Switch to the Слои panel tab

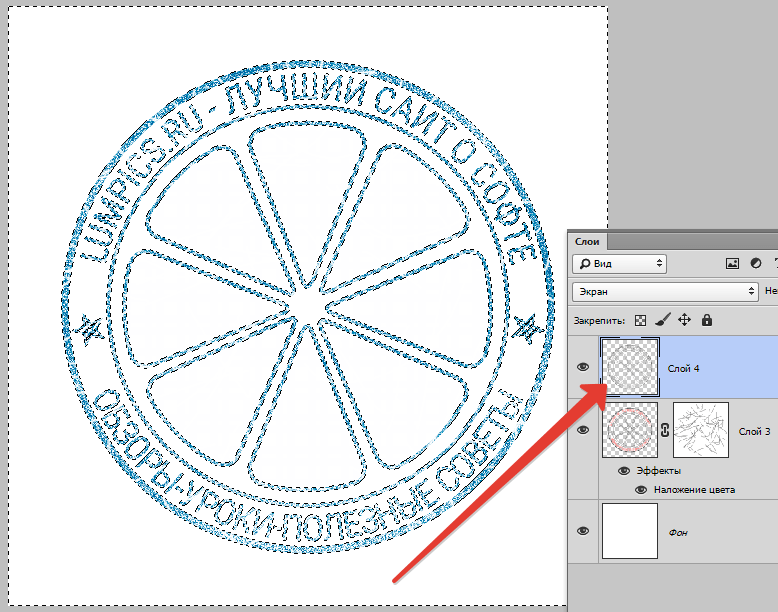point(587,242)
